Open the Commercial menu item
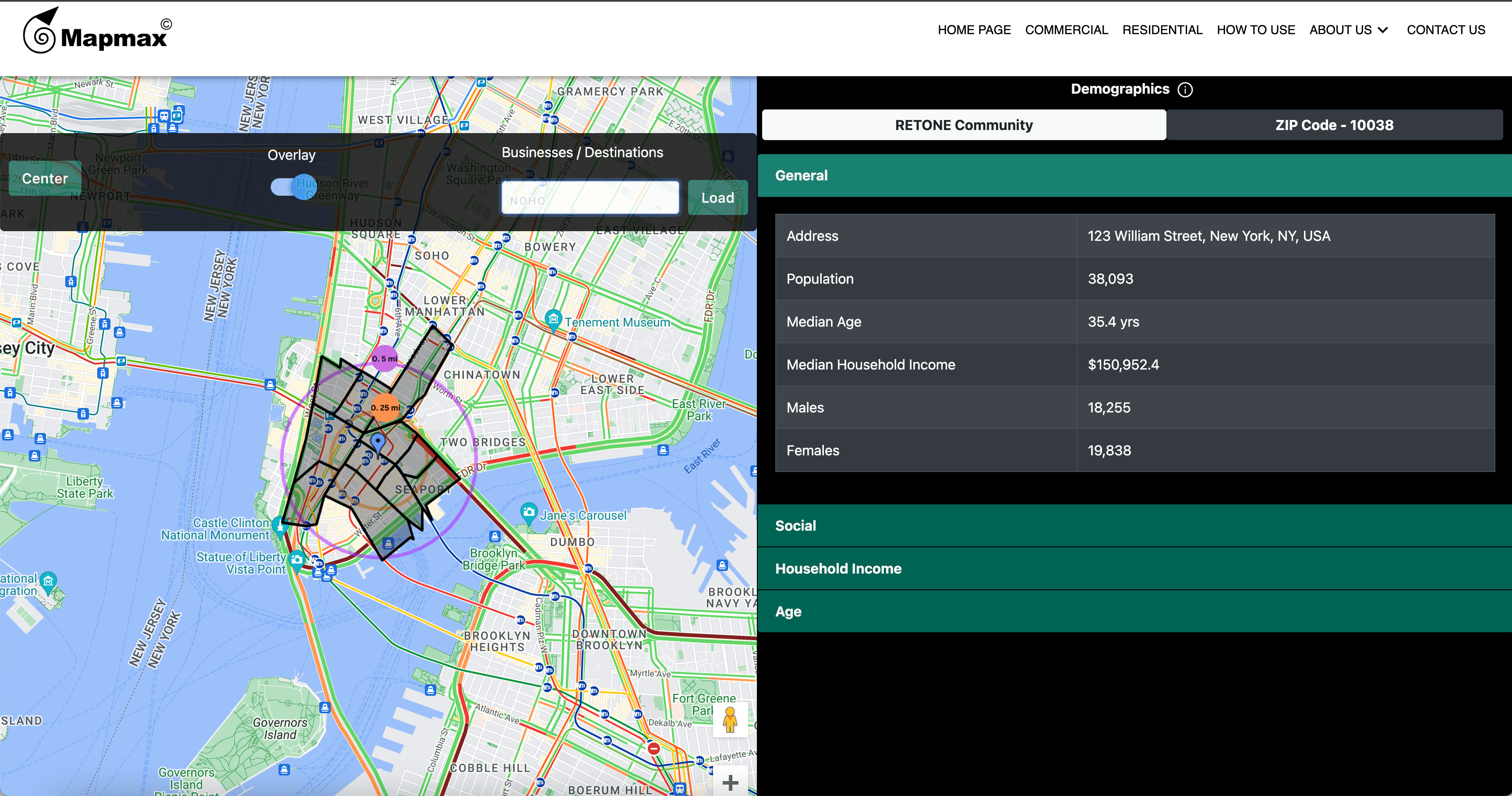 [x=1066, y=30]
